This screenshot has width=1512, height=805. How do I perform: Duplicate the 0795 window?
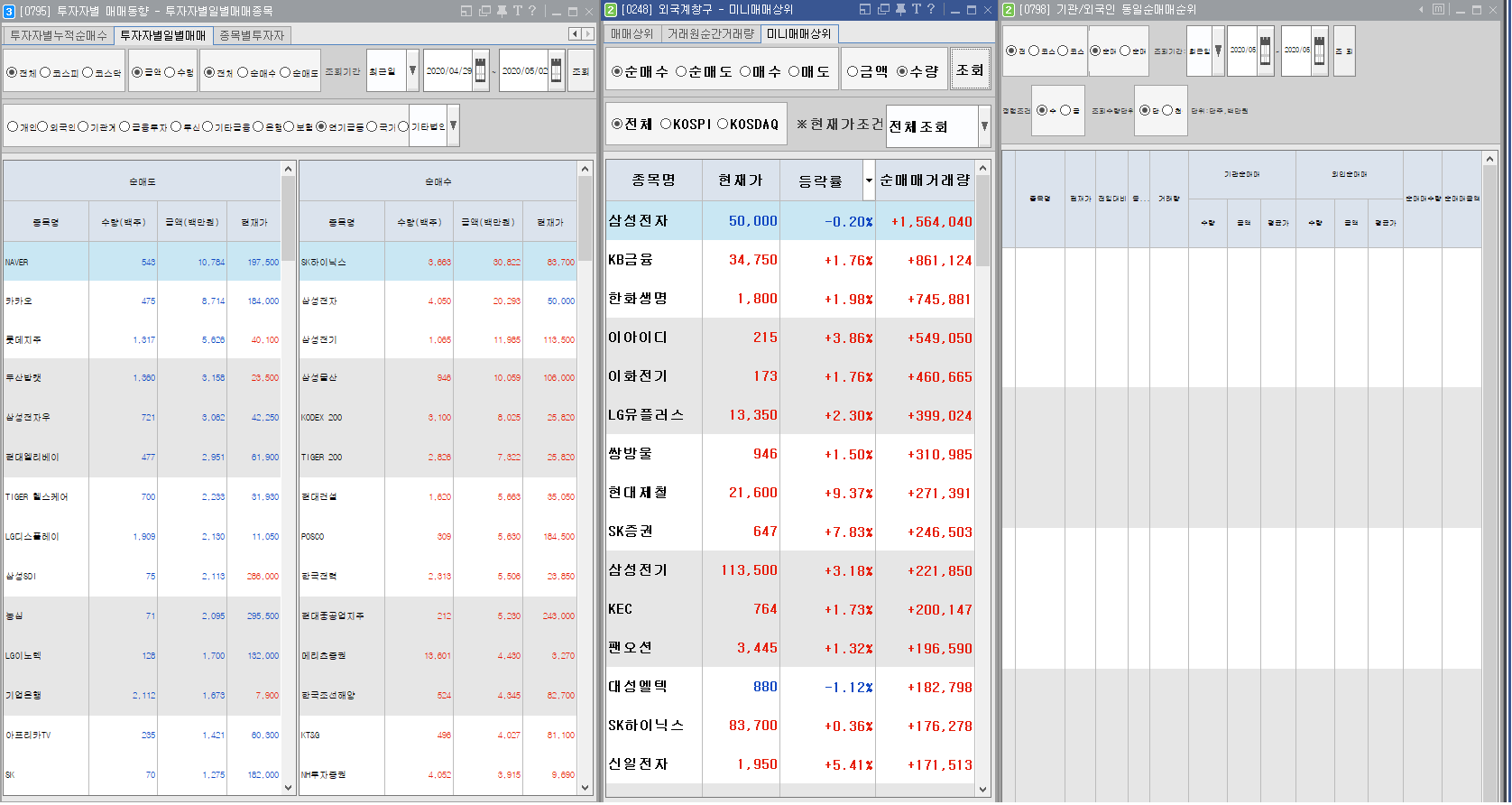click(x=484, y=11)
